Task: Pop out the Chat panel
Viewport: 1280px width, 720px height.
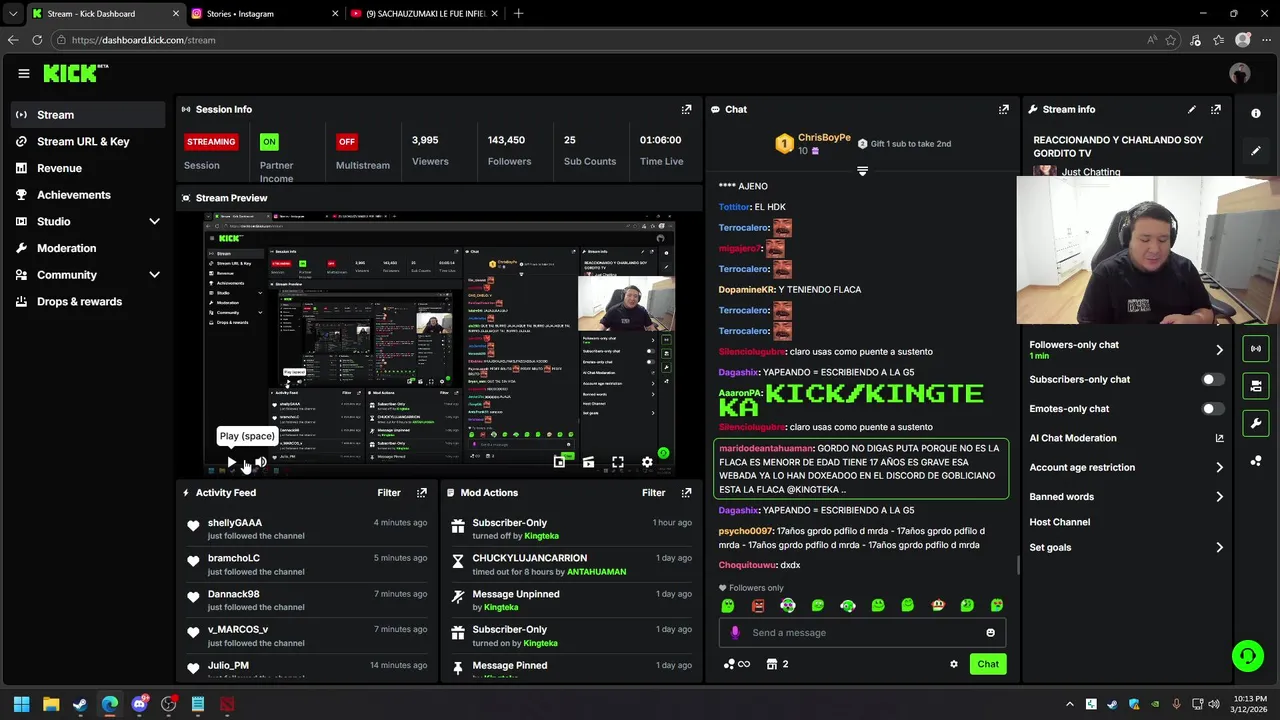Action: point(1004,109)
